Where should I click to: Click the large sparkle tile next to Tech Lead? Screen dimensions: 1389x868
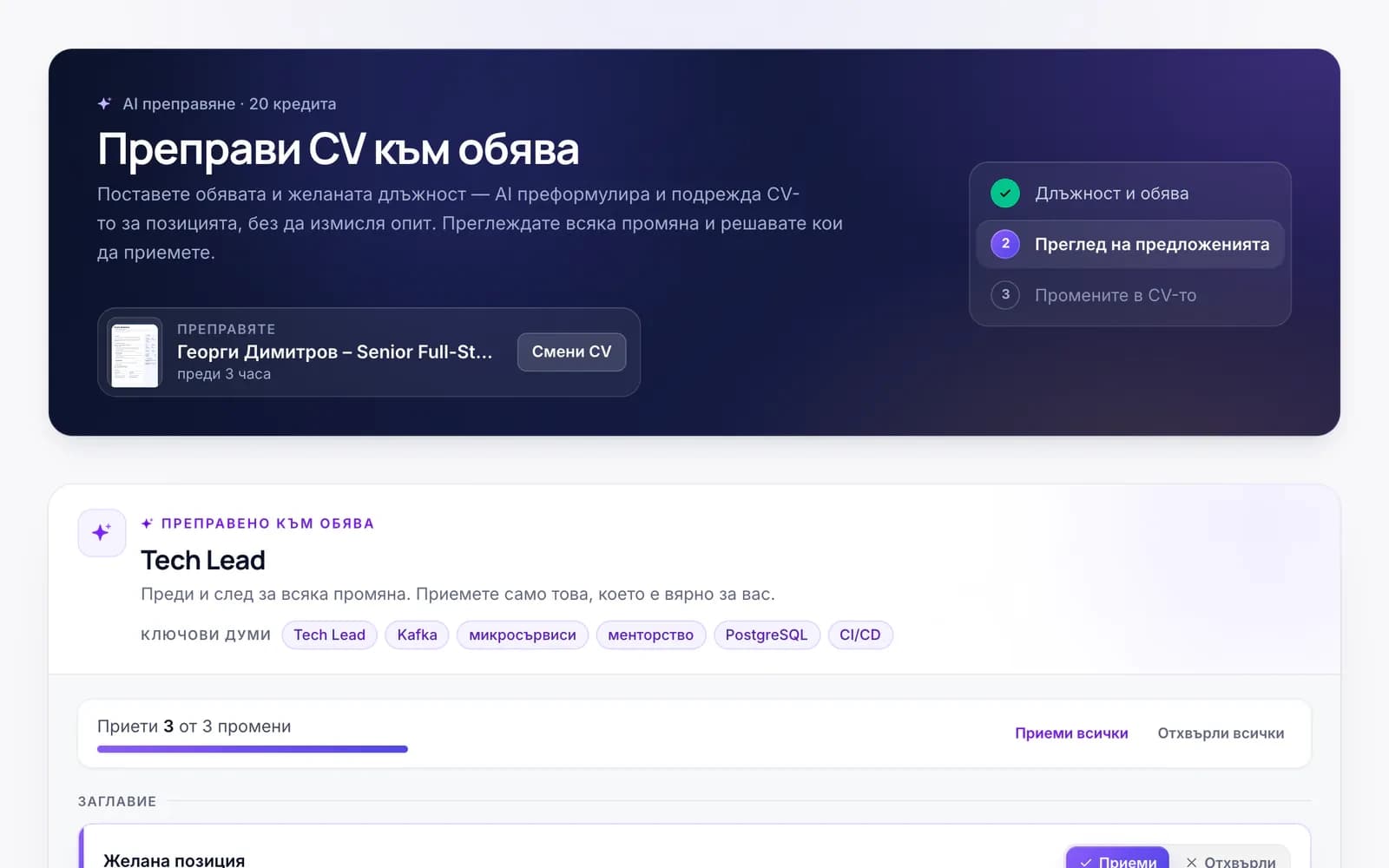pyautogui.click(x=102, y=532)
